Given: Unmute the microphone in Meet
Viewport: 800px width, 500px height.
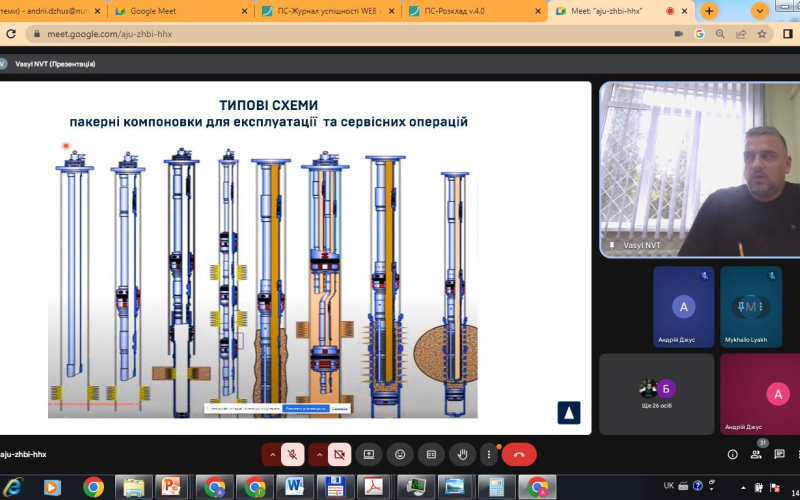Looking at the screenshot, I should tap(293, 454).
